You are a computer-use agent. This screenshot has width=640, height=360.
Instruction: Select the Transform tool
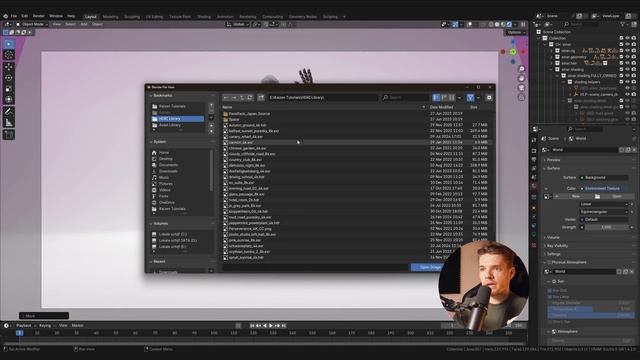point(9,99)
